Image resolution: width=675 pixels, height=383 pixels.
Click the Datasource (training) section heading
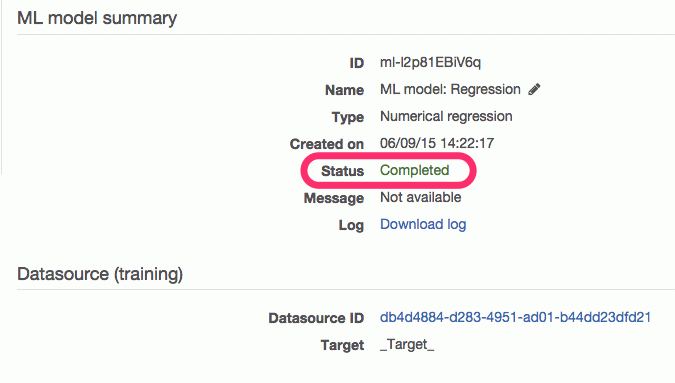point(100,274)
